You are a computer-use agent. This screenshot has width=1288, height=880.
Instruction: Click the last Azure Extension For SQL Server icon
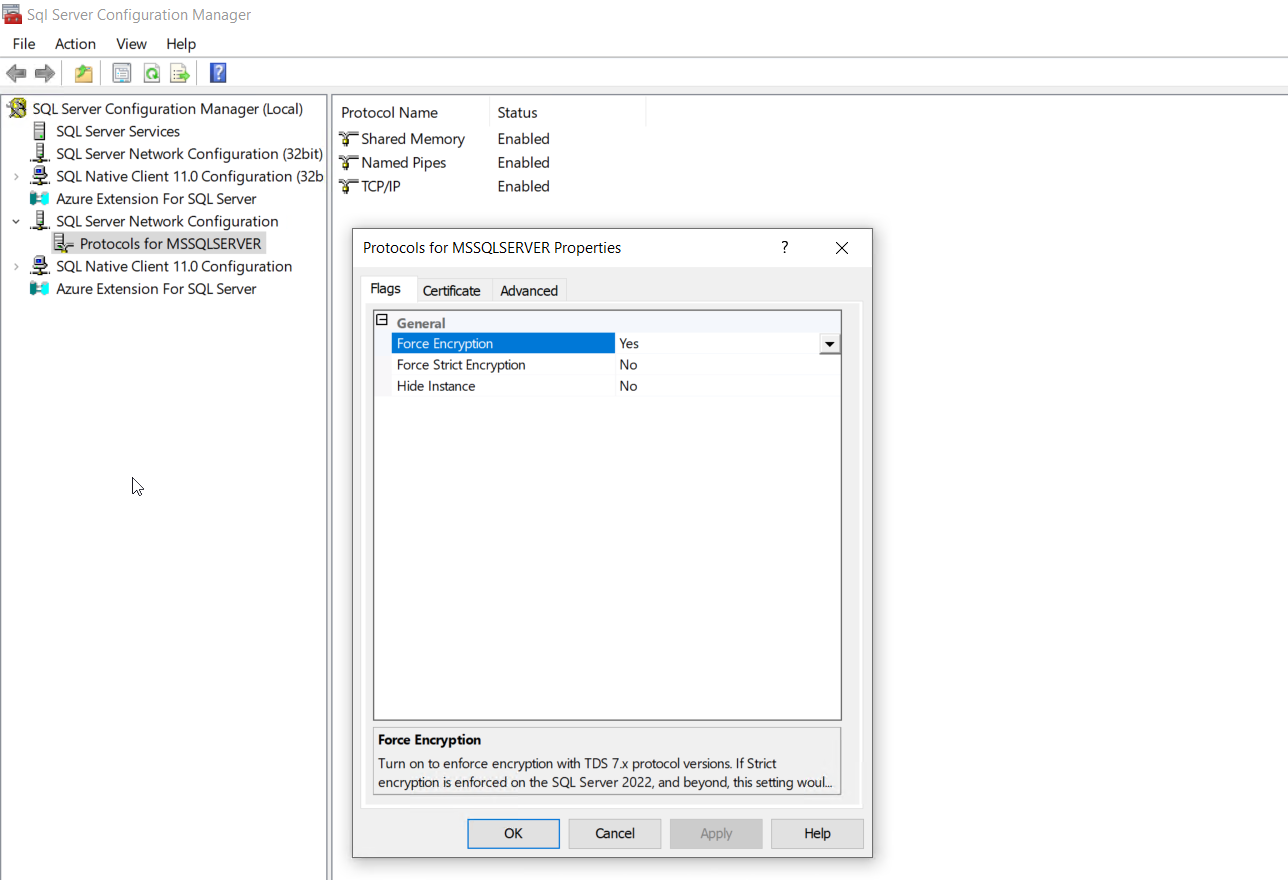pyautogui.click(x=40, y=289)
